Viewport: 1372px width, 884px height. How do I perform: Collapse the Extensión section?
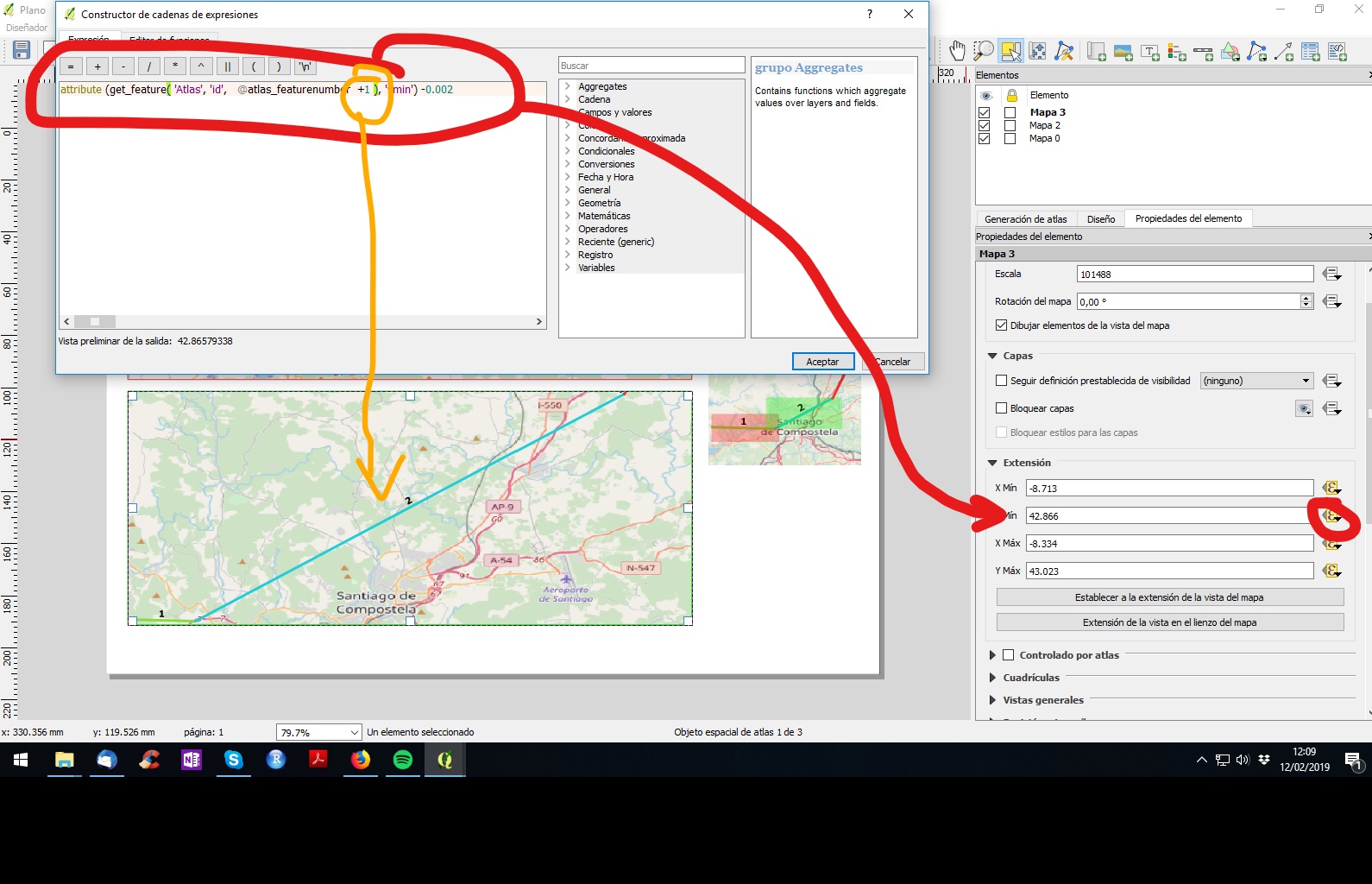tap(992, 463)
